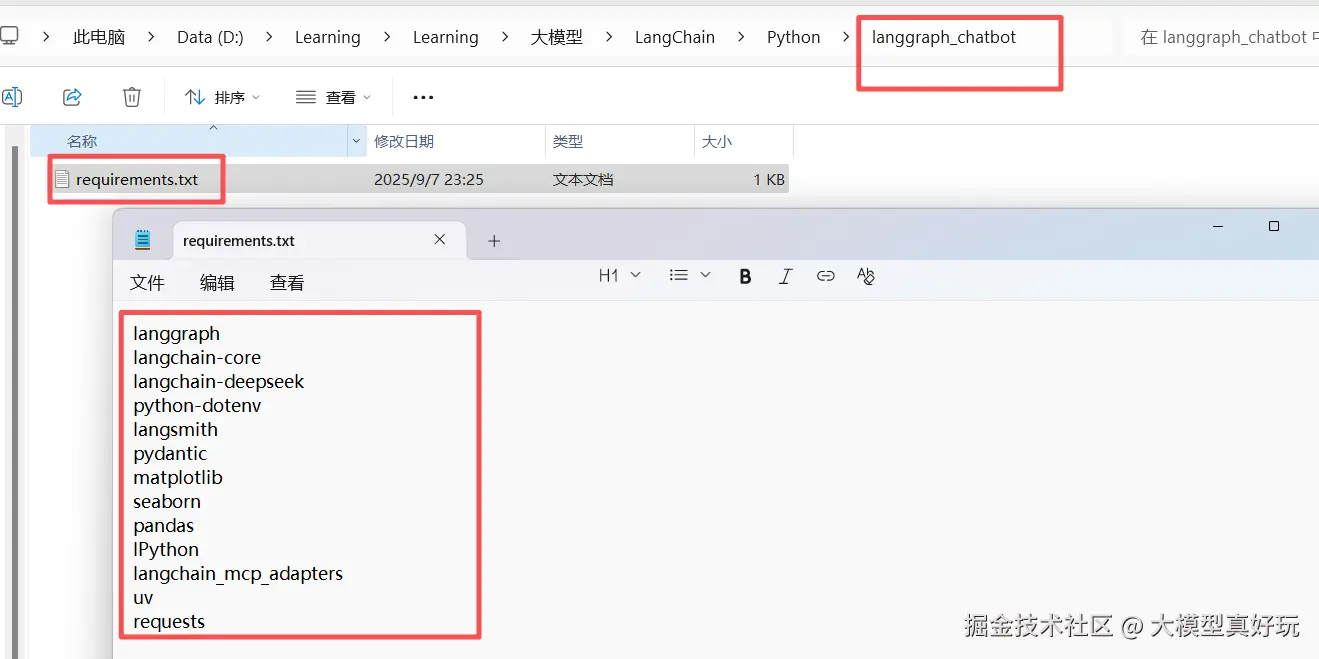The height and width of the screenshot is (659, 1319).
Task: Click the uv line in text
Action: tap(144, 598)
